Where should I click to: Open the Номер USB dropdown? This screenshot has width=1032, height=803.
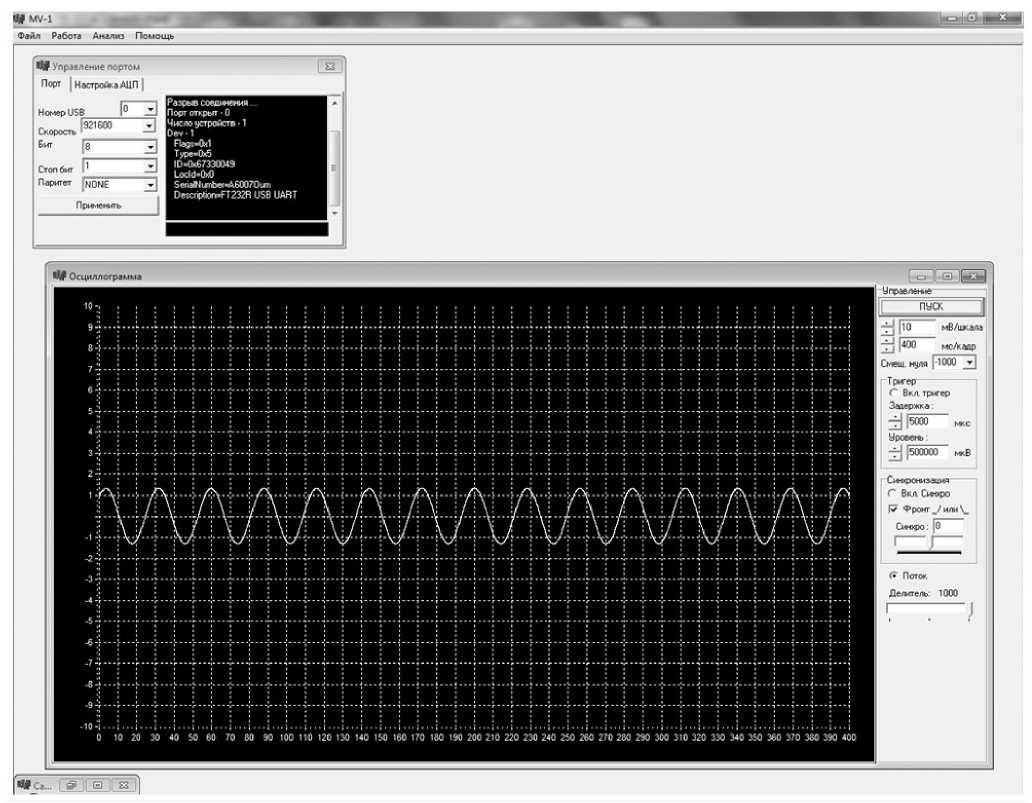(150, 108)
